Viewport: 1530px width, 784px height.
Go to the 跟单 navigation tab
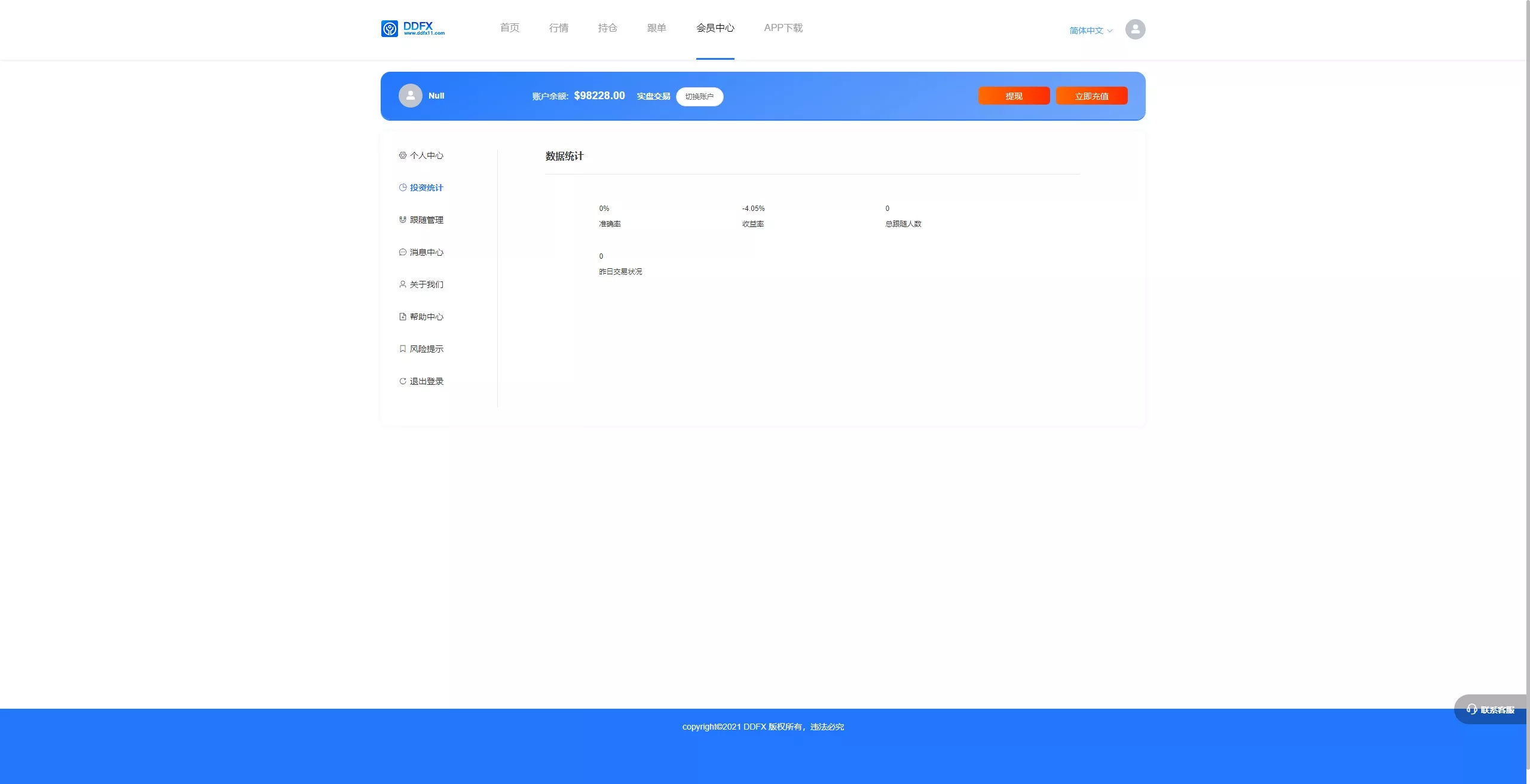tap(656, 28)
